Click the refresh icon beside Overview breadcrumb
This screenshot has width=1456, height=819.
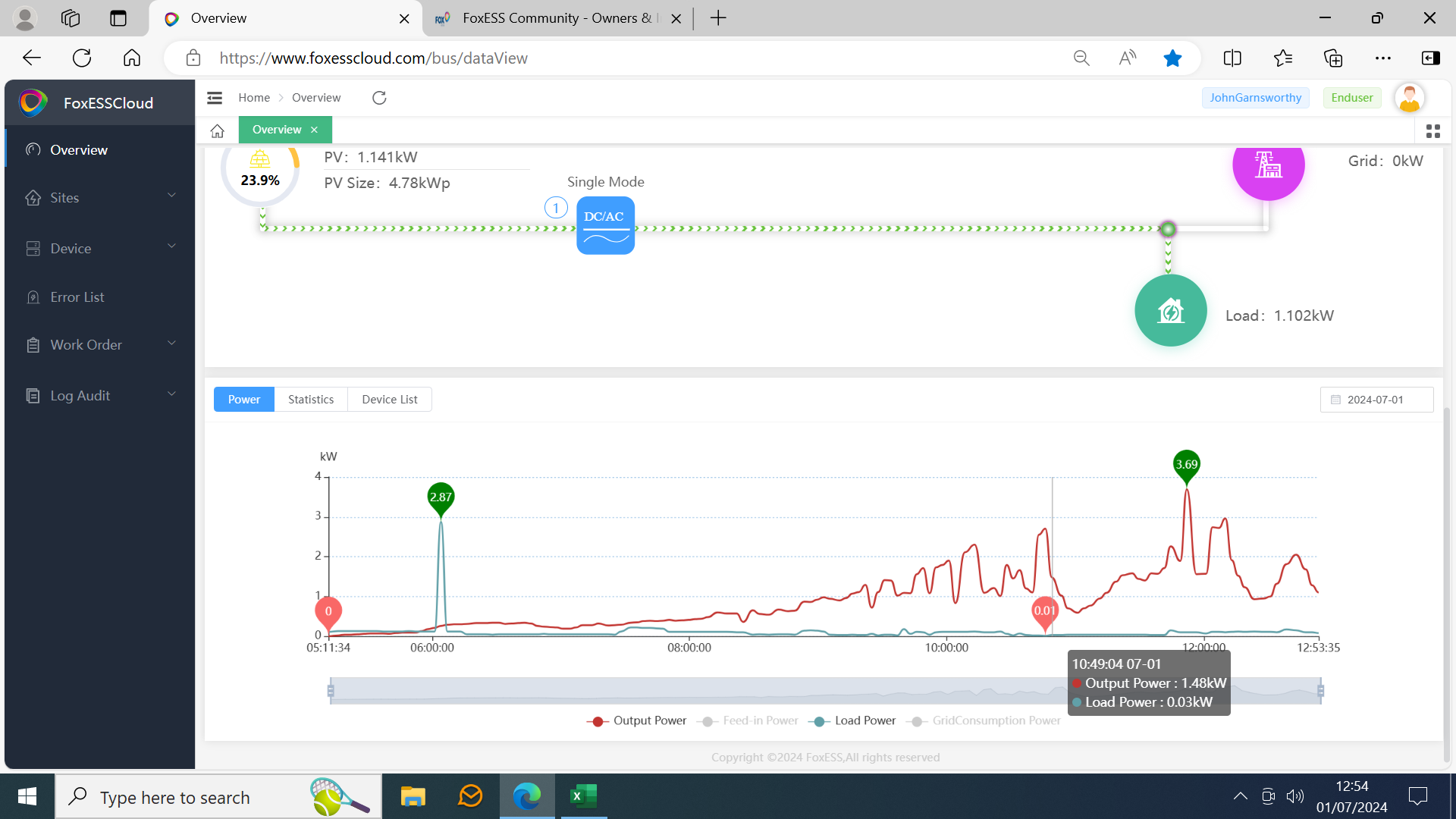pos(379,98)
